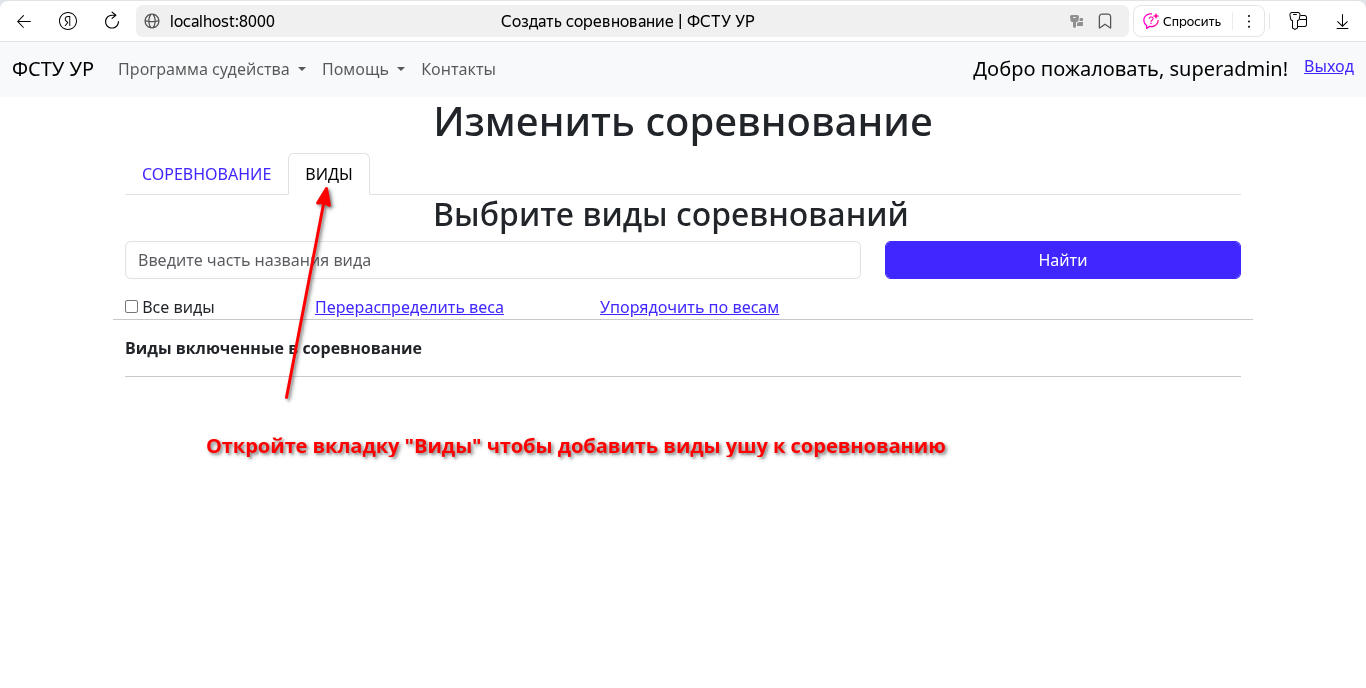
Task: Focus the 'Введите часть названия вида' search field
Action: tap(492, 260)
